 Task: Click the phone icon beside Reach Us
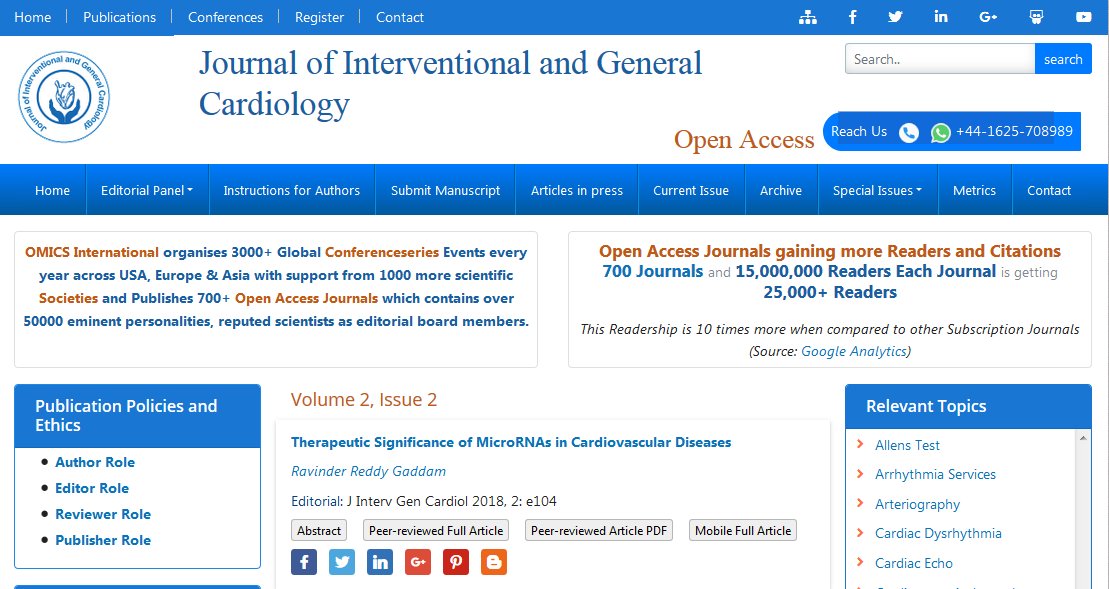[x=909, y=132]
